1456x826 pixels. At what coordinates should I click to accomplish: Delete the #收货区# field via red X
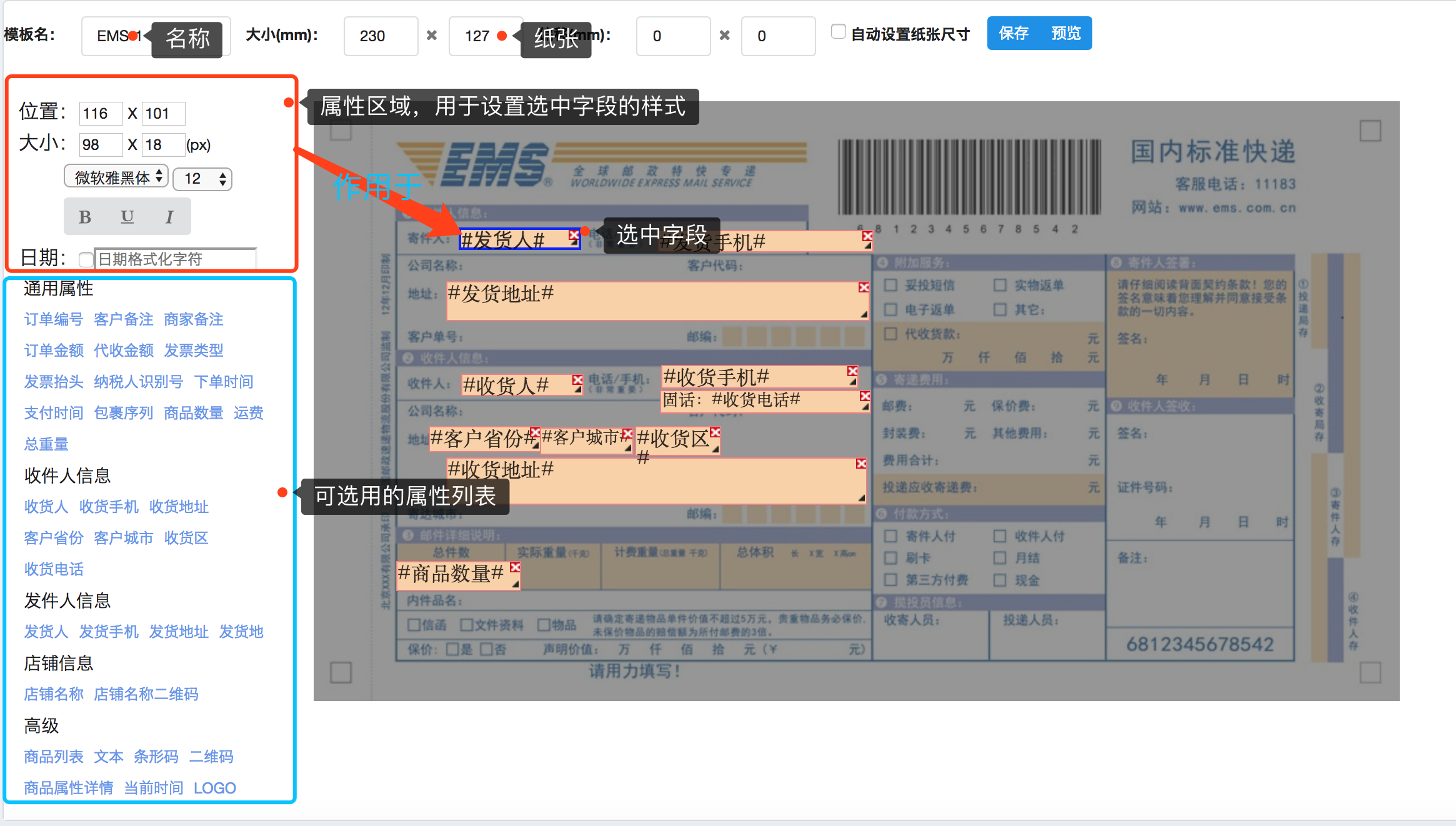click(715, 432)
